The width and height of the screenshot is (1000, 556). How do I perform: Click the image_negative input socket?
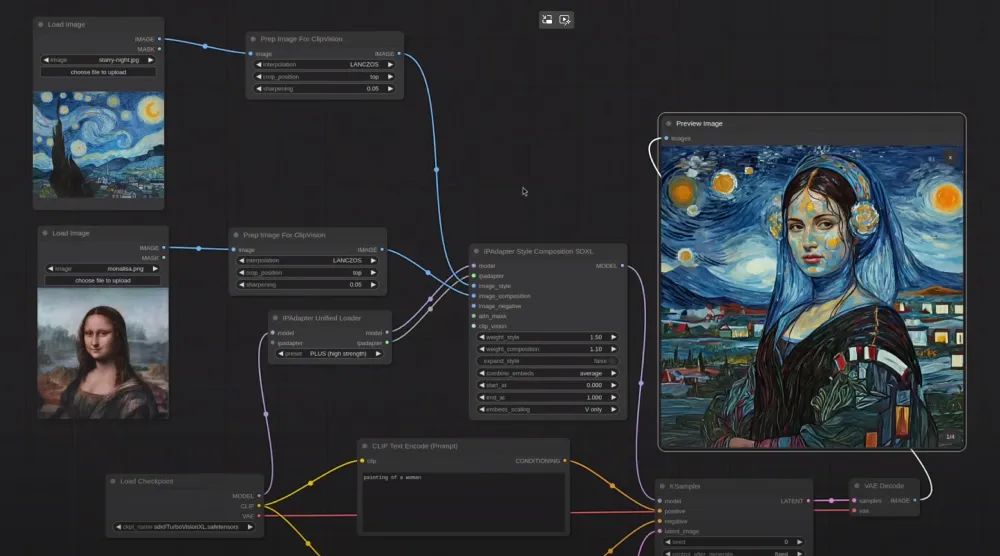474,306
